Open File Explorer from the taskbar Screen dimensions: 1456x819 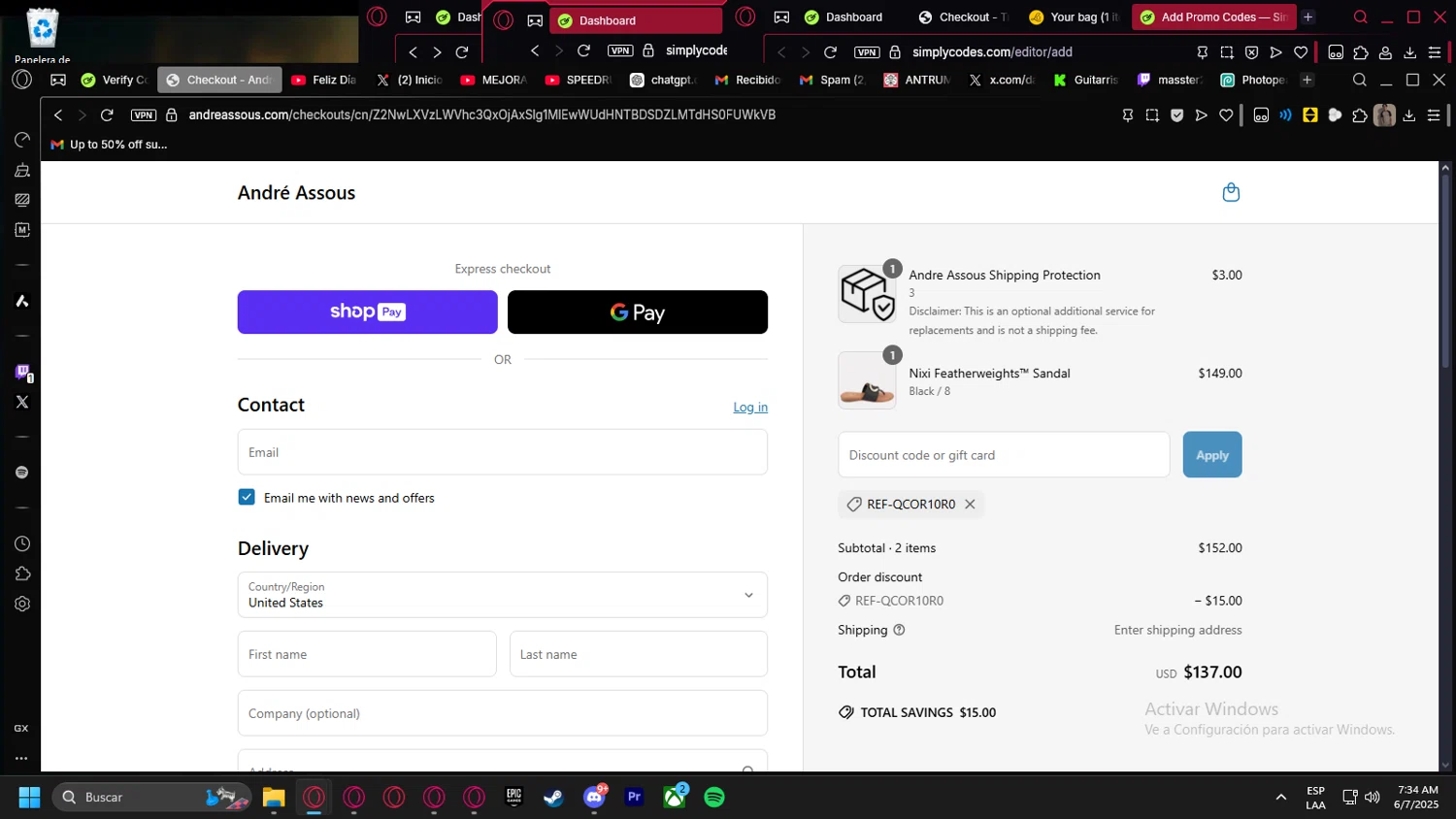pos(274,798)
